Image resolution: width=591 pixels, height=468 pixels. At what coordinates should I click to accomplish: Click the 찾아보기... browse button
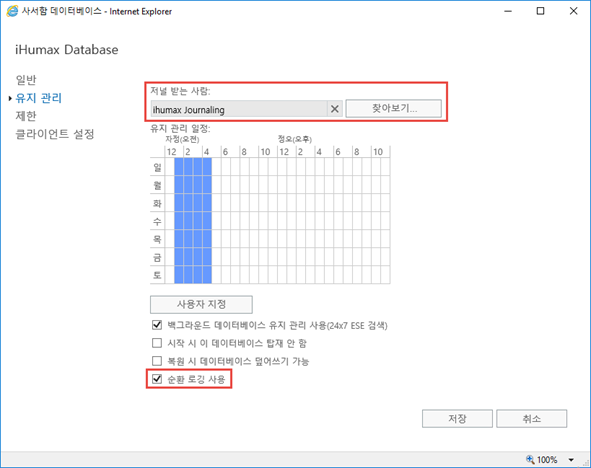pyautogui.click(x=393, y=109)
